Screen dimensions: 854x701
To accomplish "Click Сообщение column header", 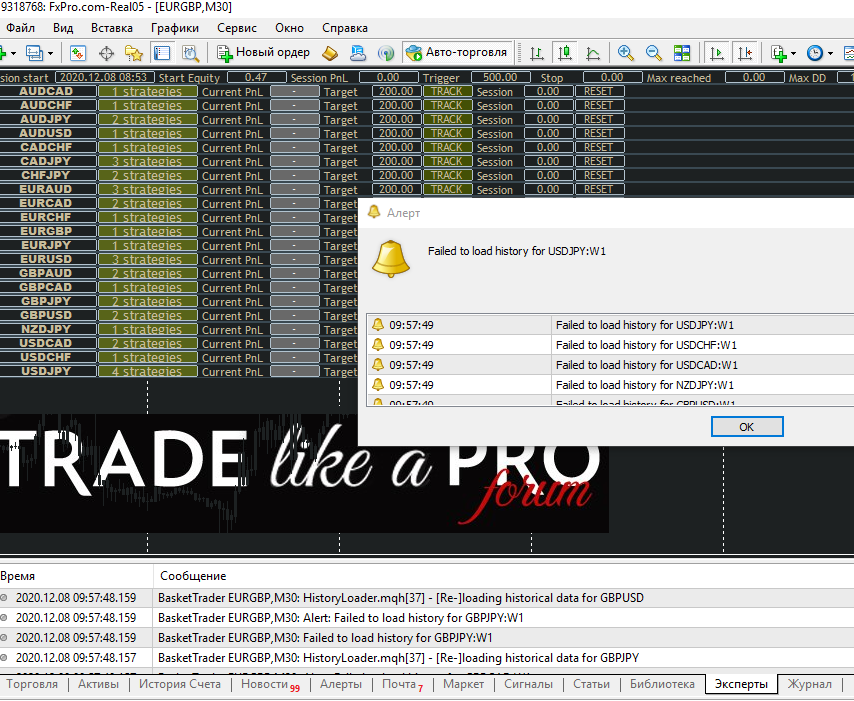I will (x=193, y=576).
